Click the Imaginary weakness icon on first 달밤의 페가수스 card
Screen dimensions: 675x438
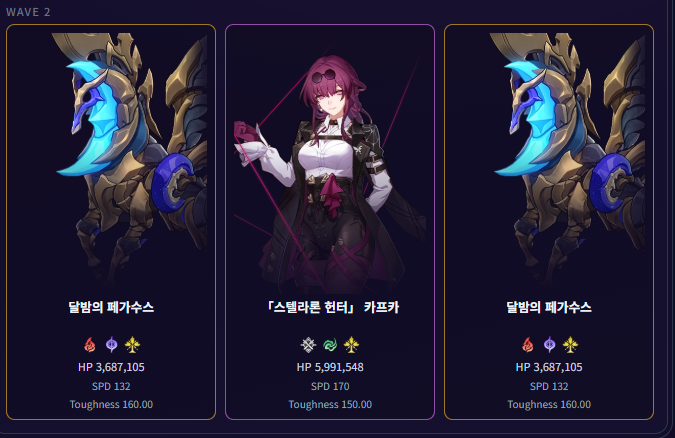tap(133, 345)
